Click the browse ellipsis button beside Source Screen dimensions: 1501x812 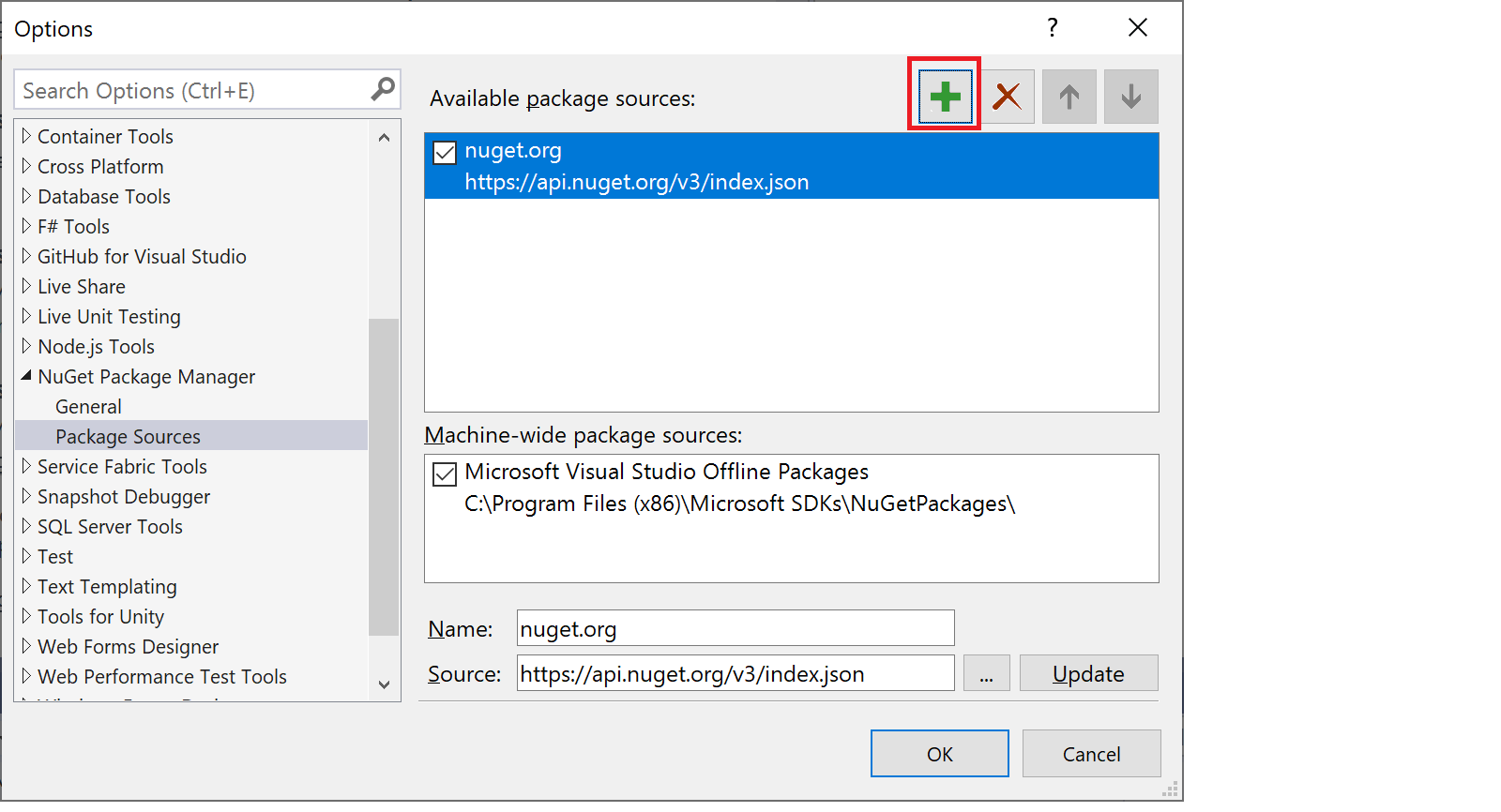pyautogui.click(x=986, y=673)
